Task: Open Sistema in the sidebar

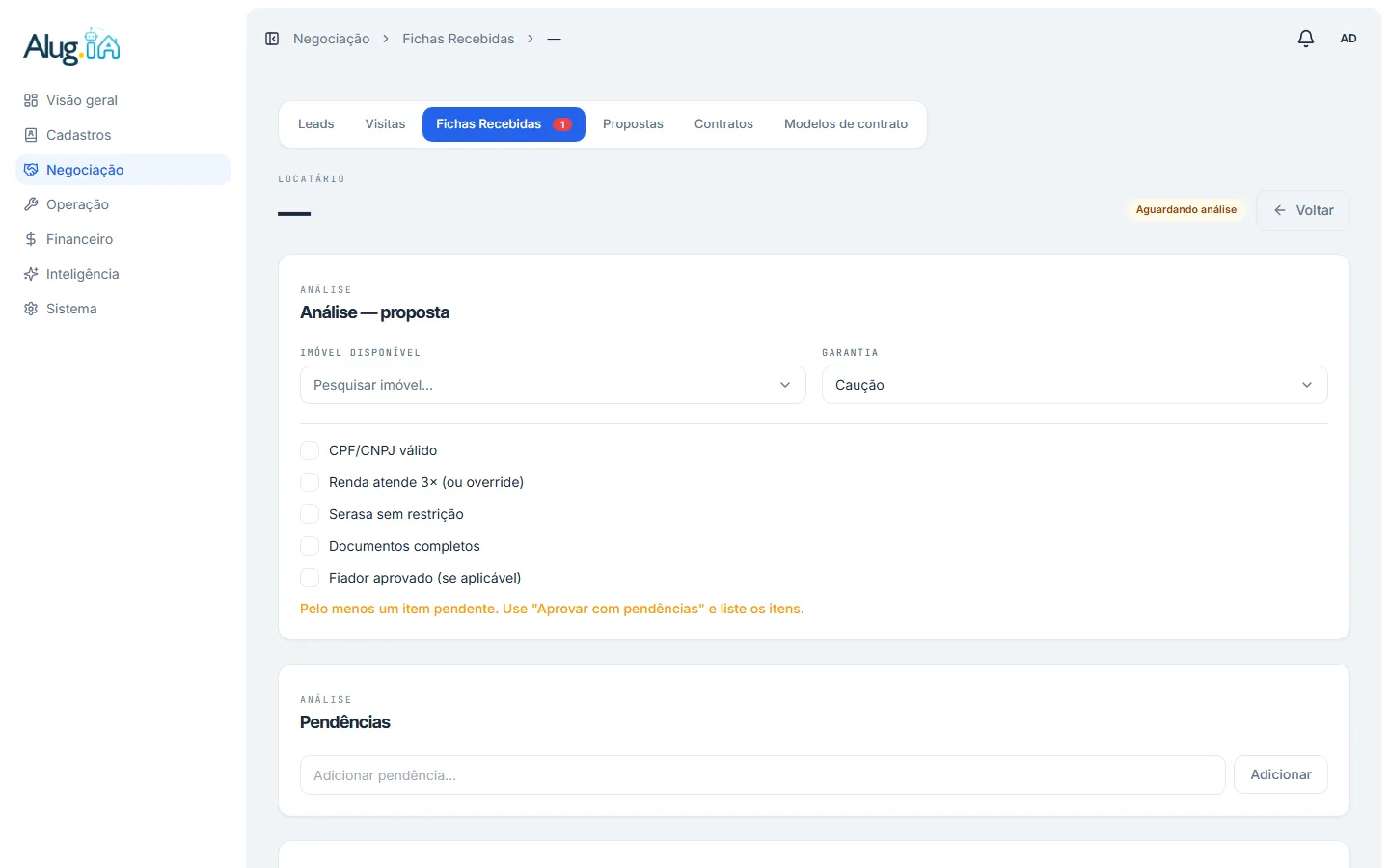Action: point(123,309)
